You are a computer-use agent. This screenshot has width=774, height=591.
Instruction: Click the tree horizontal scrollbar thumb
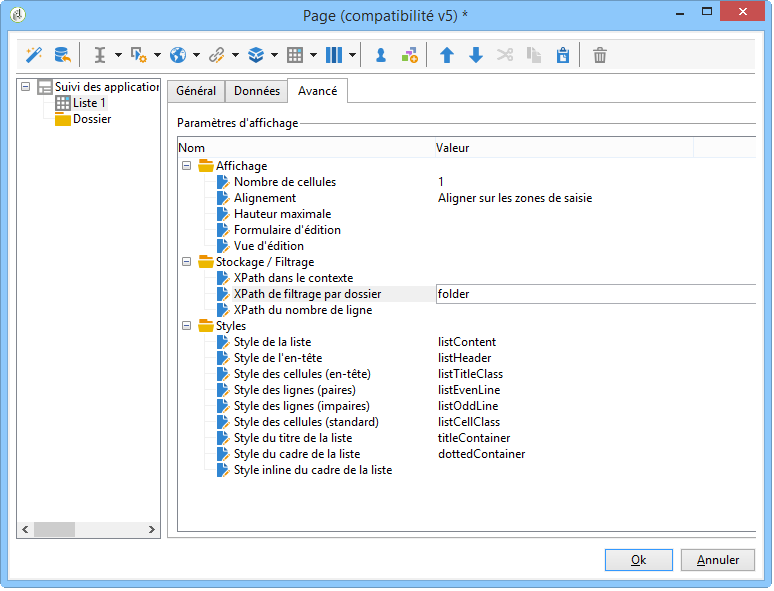(x=54, y=530)
